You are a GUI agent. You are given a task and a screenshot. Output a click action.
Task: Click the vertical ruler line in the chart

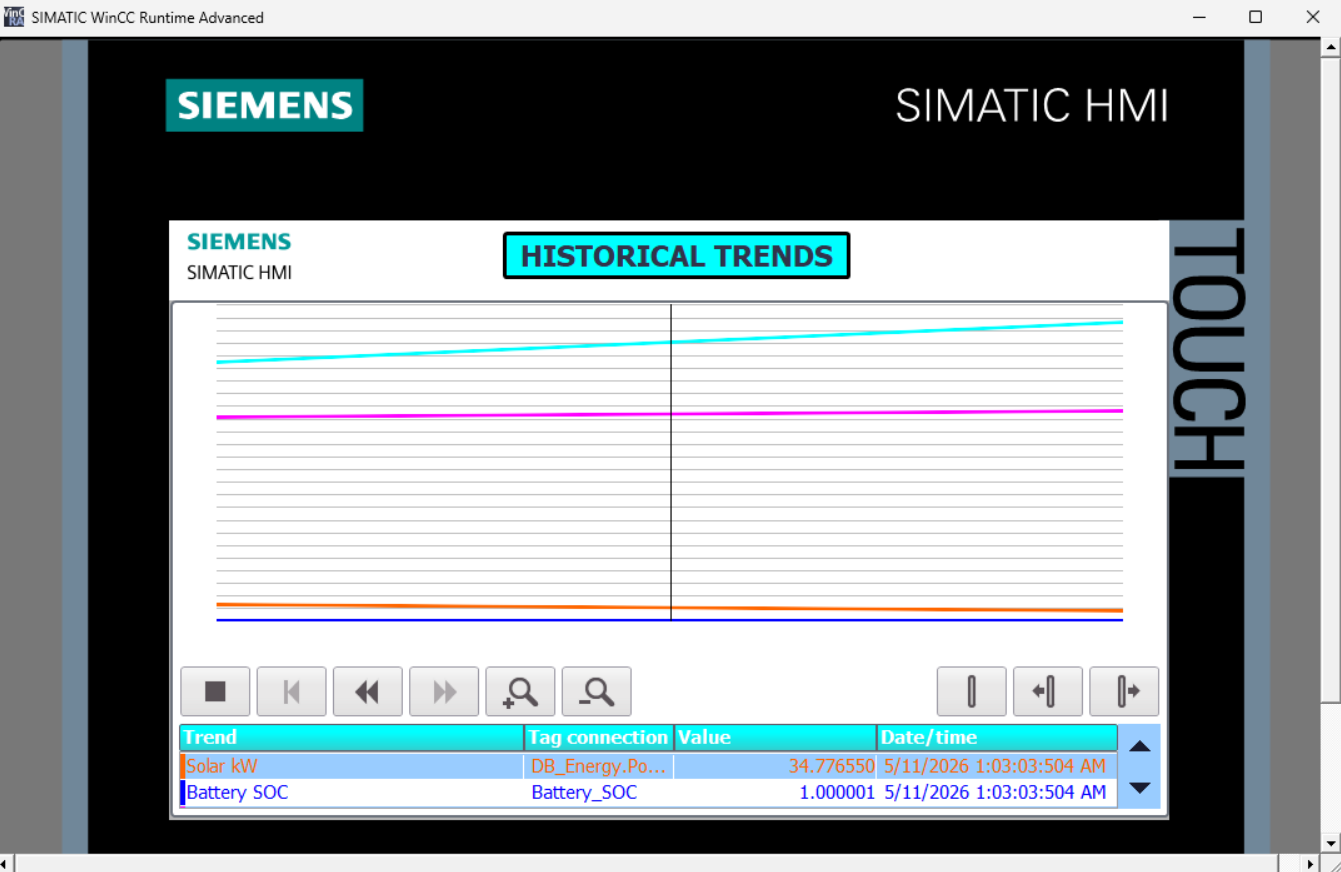[671, 462]
